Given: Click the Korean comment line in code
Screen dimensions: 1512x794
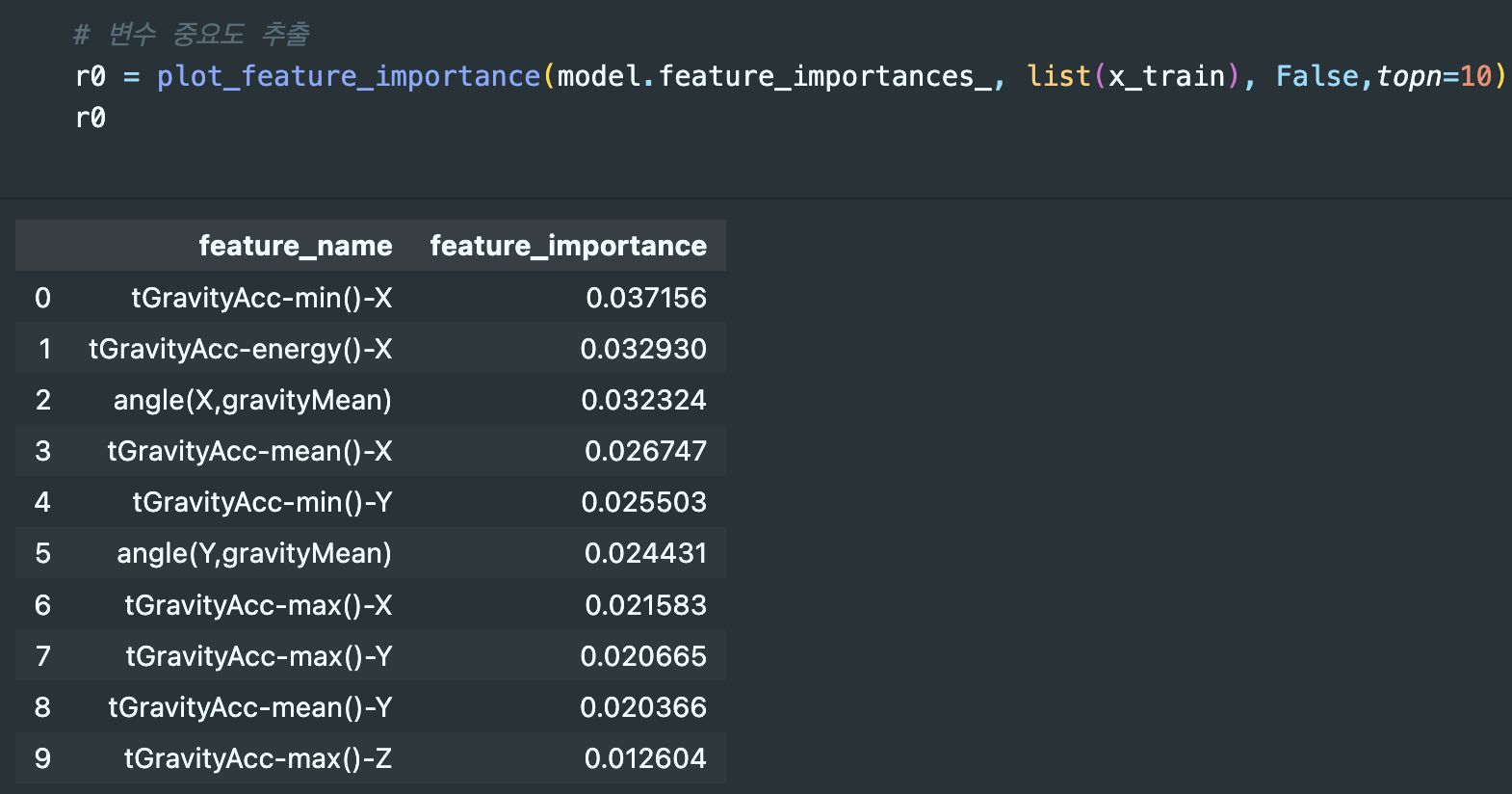Looking at the screenshot, I should pyautogui.click(x=192, y=35).
